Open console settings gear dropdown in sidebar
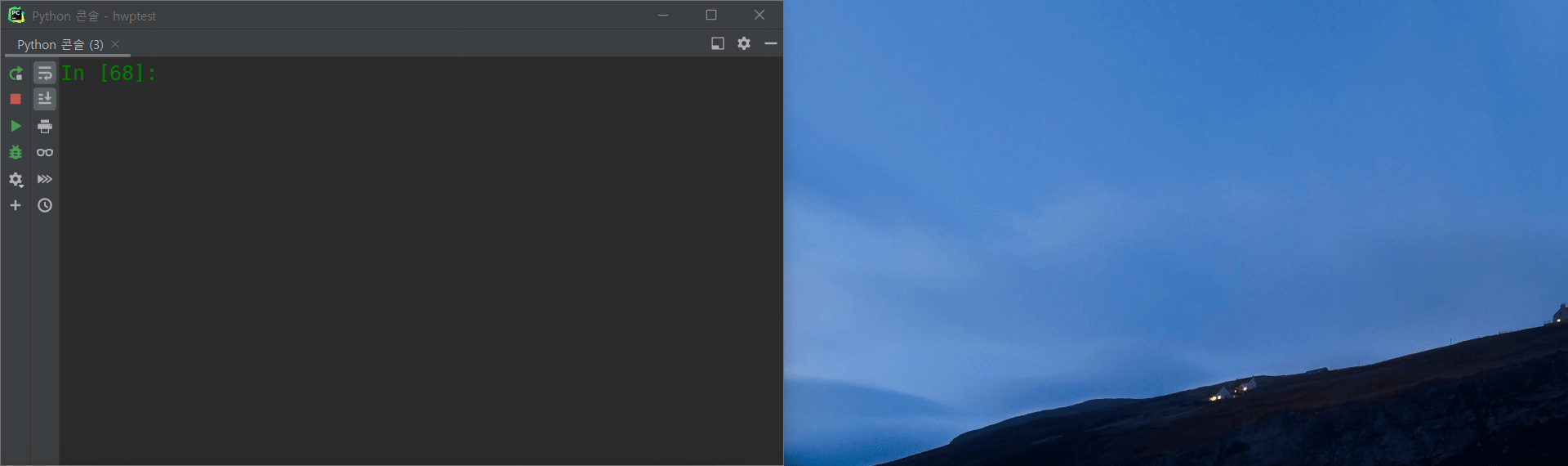Image resolution: width=1568 pixels, height=466 pixels. pos(16,179)
